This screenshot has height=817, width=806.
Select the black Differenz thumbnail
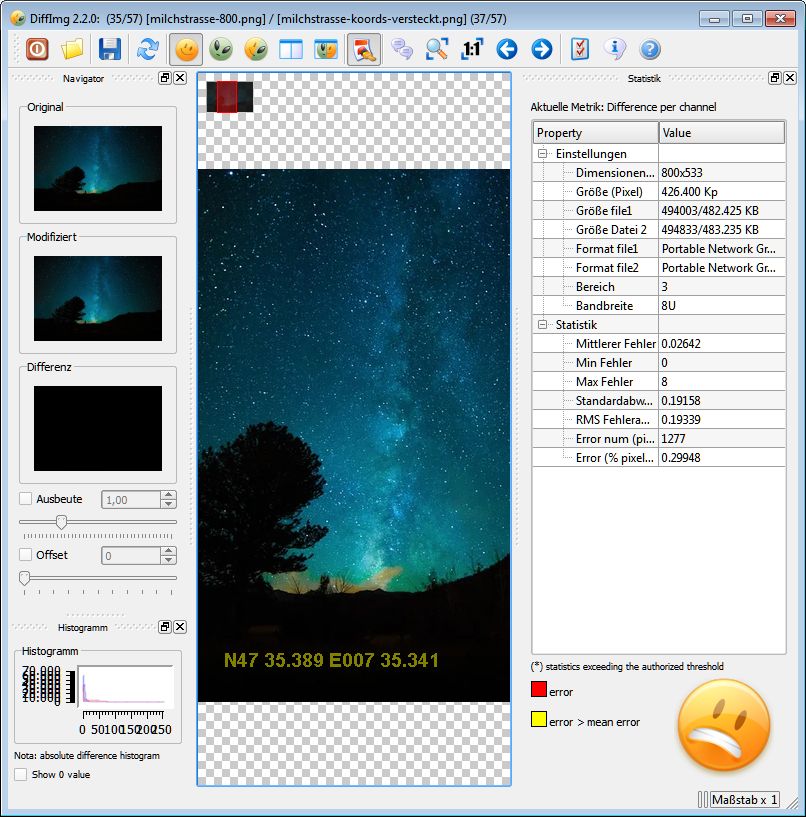98,428
